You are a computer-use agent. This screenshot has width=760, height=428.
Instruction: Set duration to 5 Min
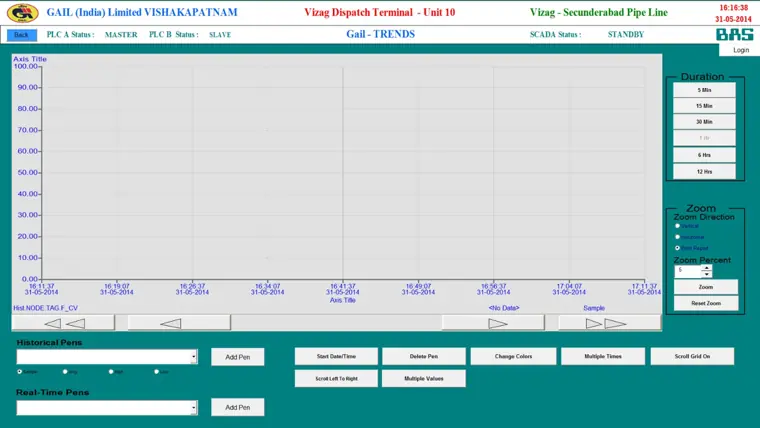(x=704, y=90)
